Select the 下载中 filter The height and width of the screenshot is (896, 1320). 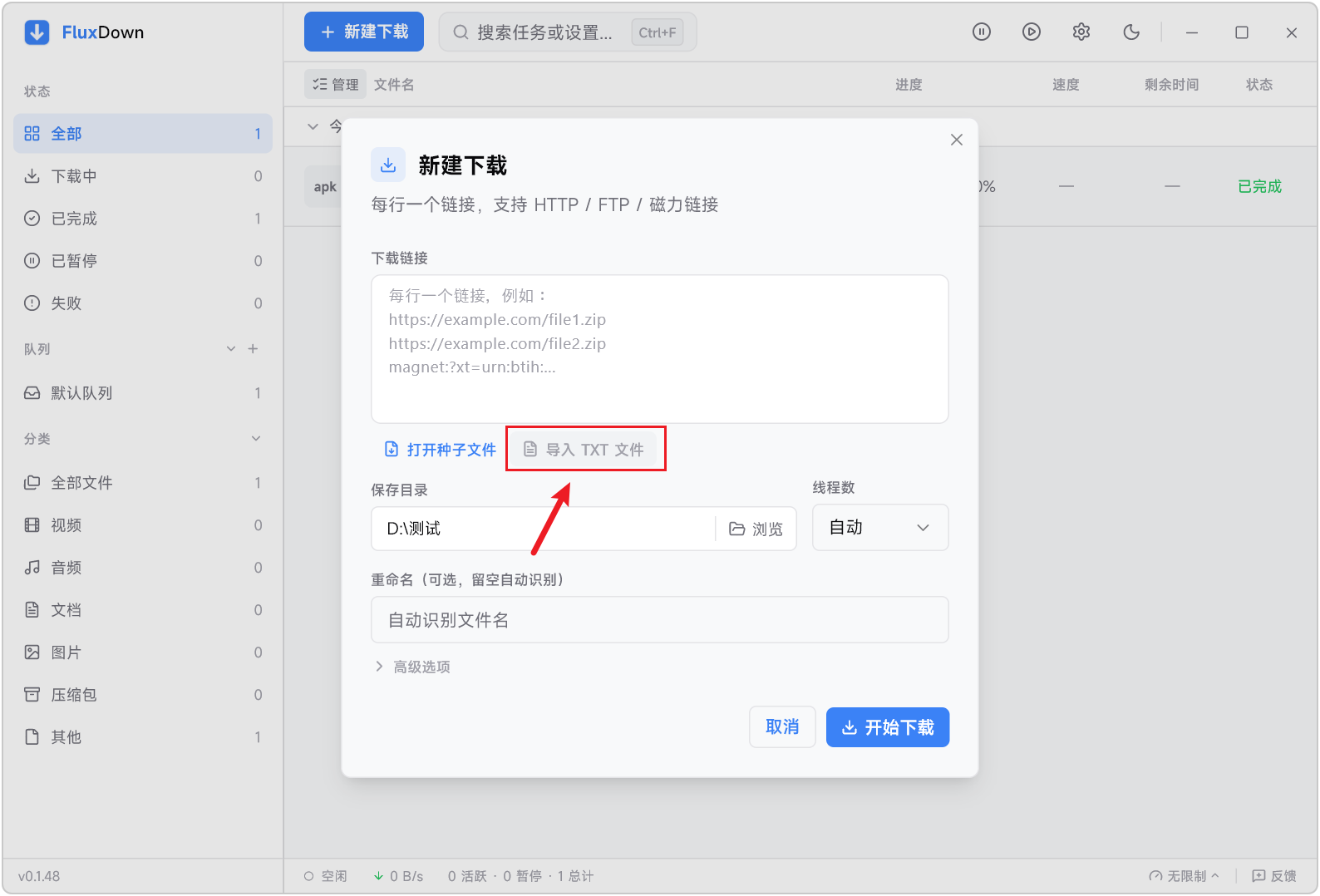tap(143, 176)
